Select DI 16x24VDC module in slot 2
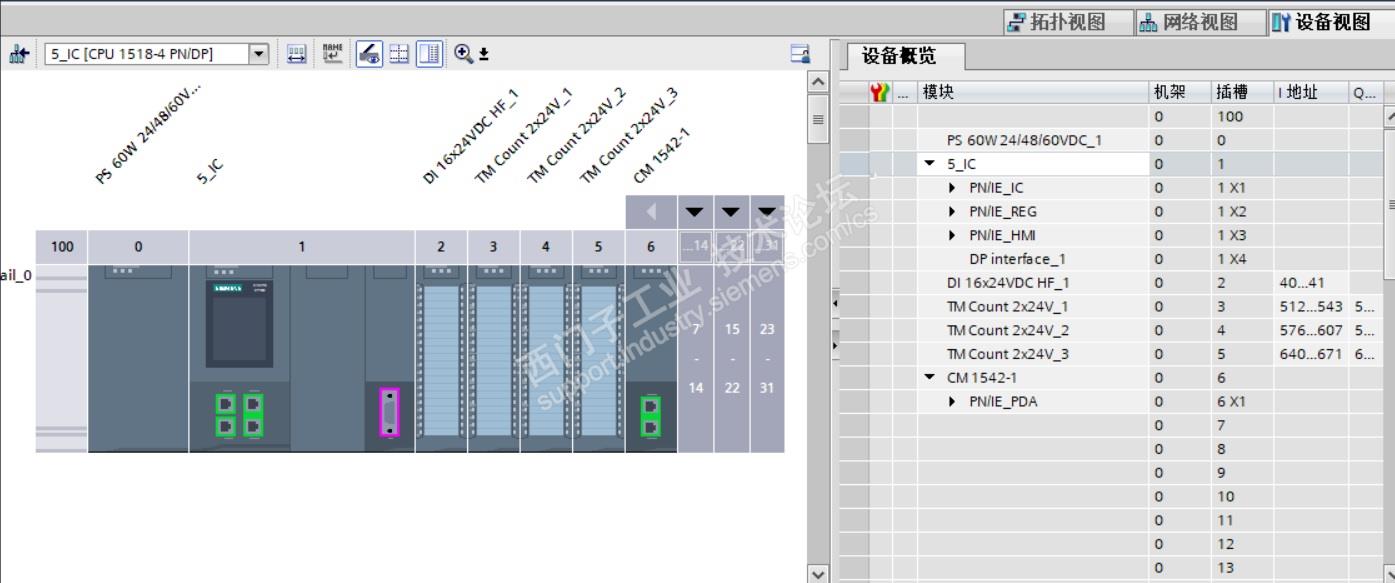Image resolution: width=1395 pixels, height=583 pixels. point(441,358)
